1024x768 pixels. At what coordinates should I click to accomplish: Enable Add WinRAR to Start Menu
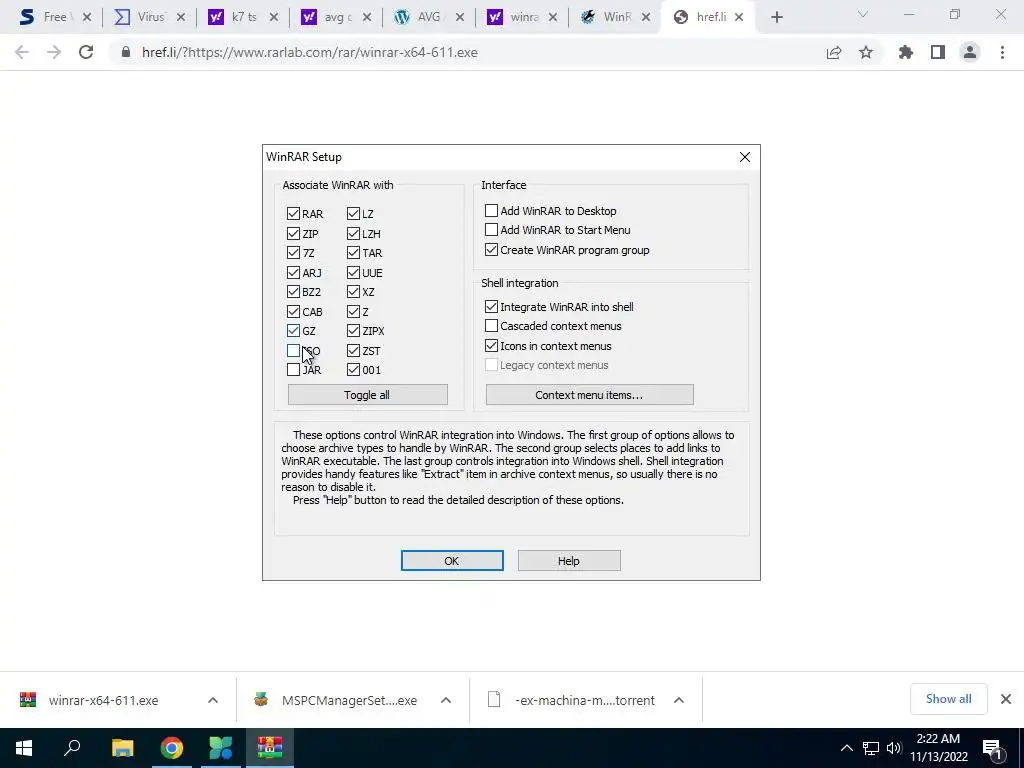click(x=491, y=229)
